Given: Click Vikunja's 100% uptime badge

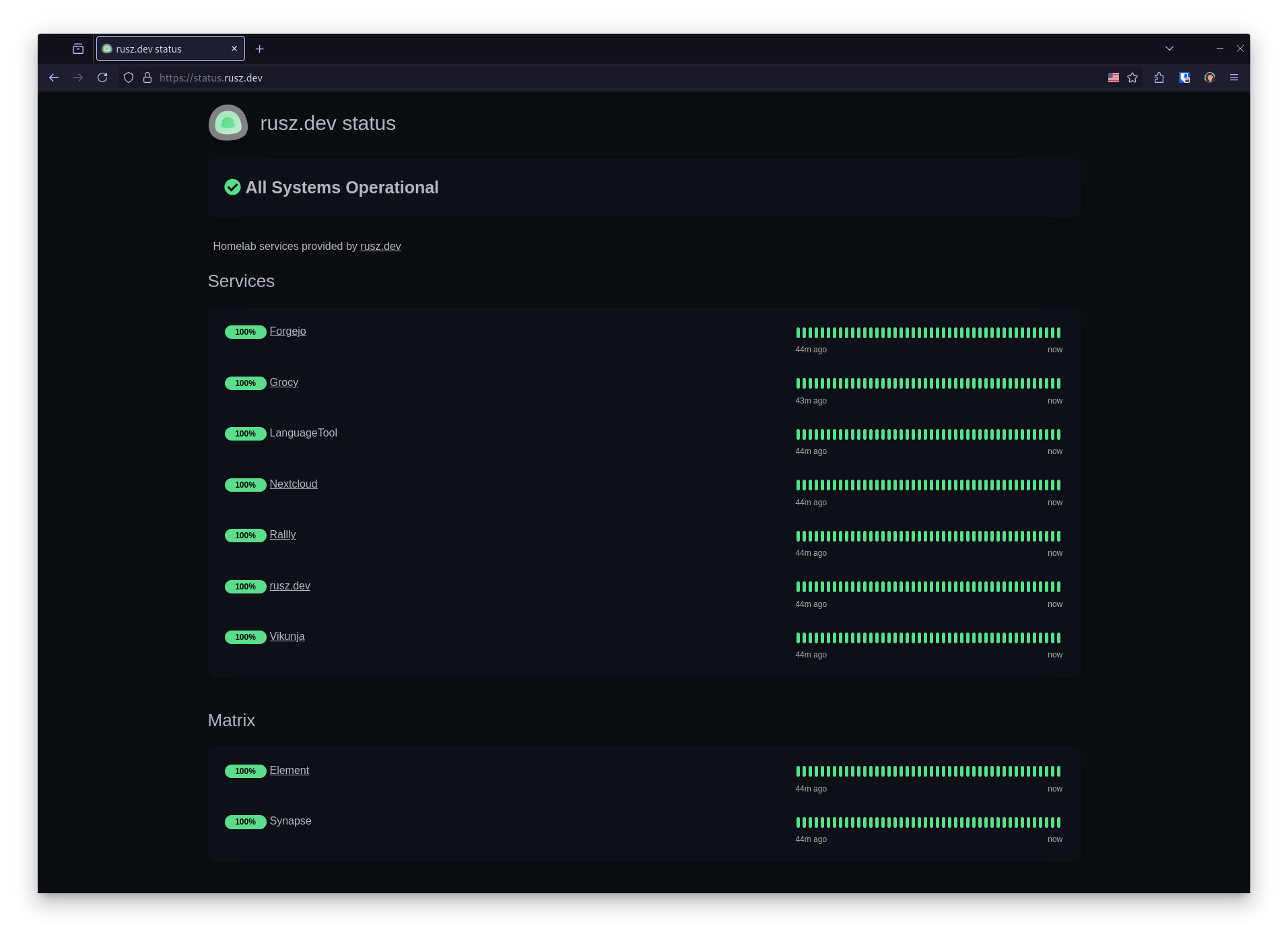Looking at the screenshot, I should pyautogui.click(x=245, y=637).
